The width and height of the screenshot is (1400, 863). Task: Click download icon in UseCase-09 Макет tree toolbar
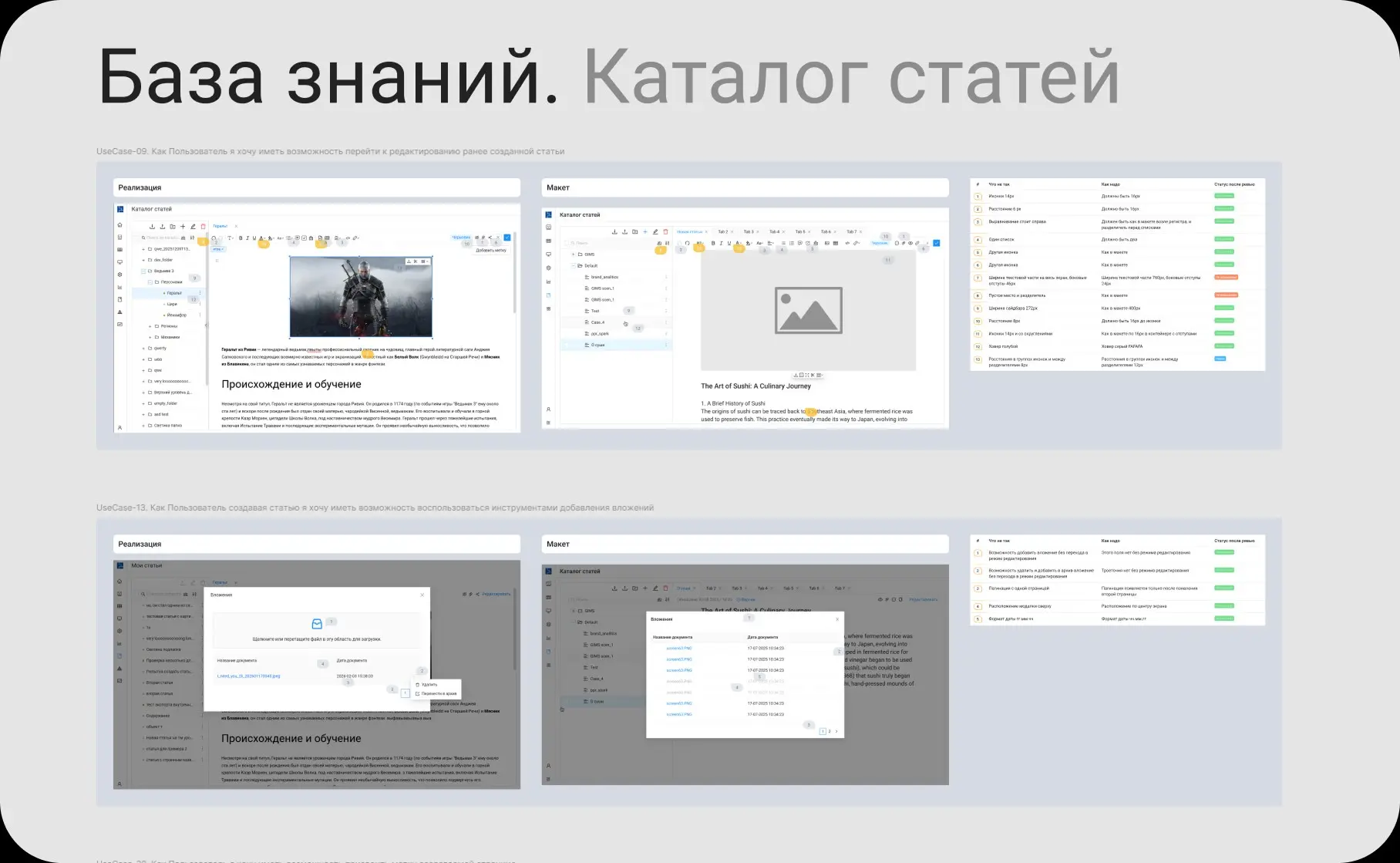(614, 231)
